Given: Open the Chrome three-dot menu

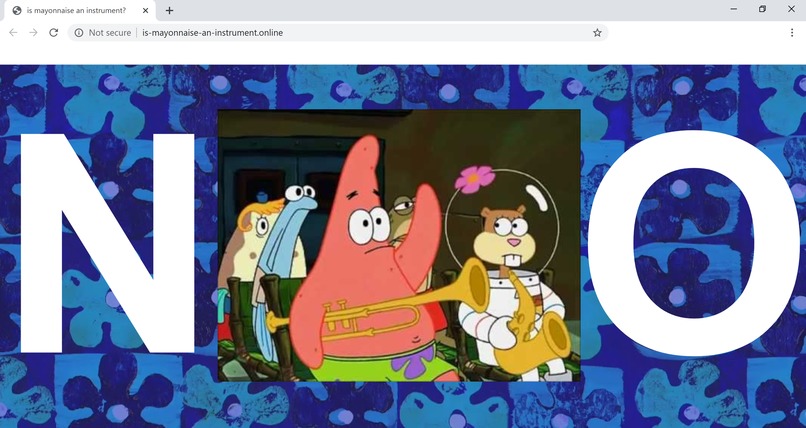Looking at the screenshot, I should click(x=792, y=32).
